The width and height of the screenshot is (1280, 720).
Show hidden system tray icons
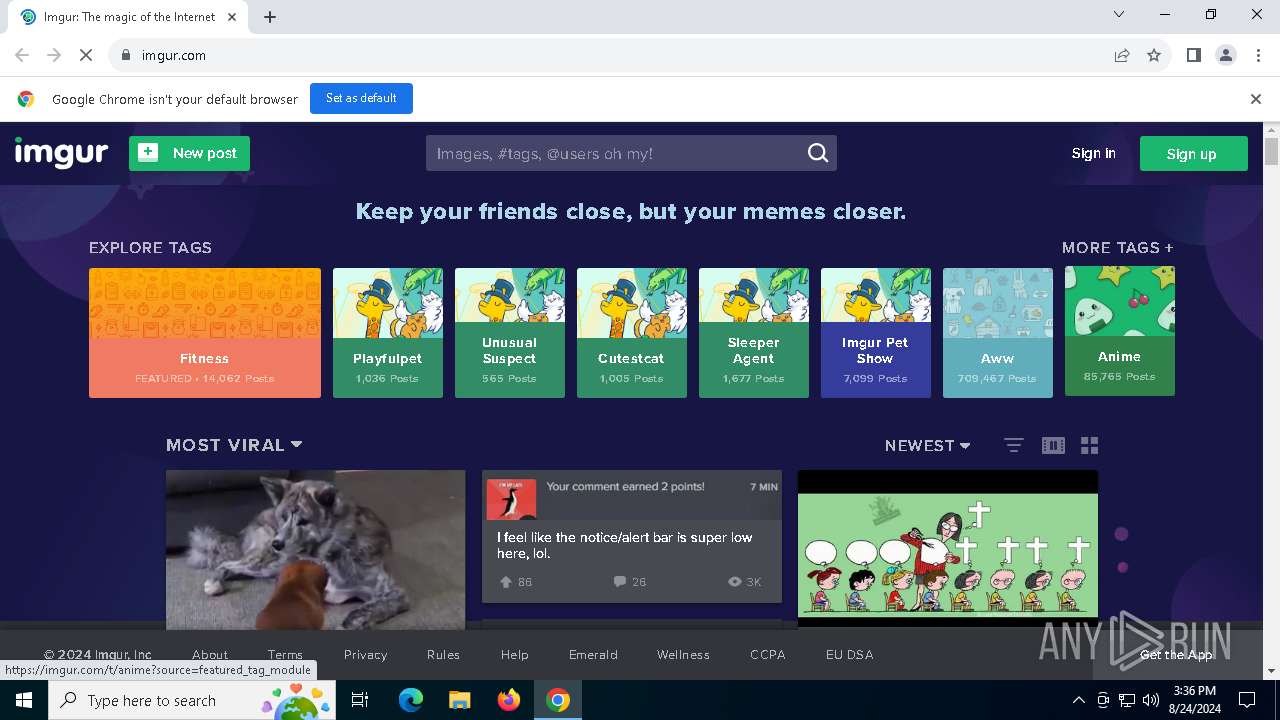coord(1078,700)
